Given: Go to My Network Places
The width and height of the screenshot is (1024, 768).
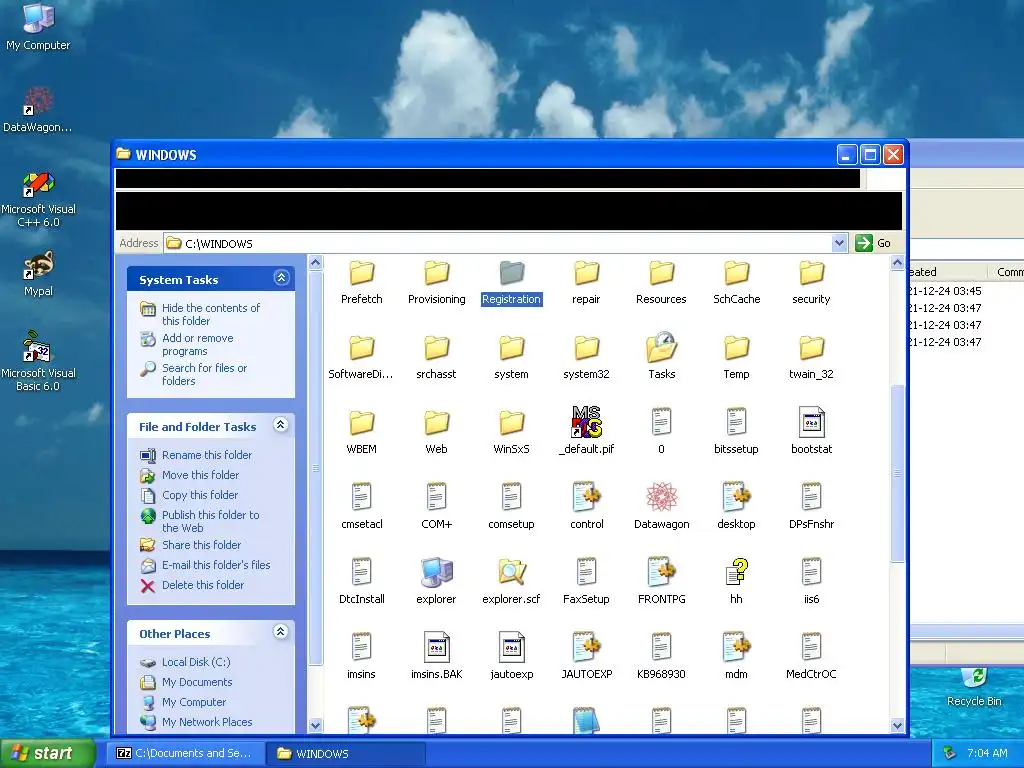Looking at the screenshot, I should (x=206, y=722).
